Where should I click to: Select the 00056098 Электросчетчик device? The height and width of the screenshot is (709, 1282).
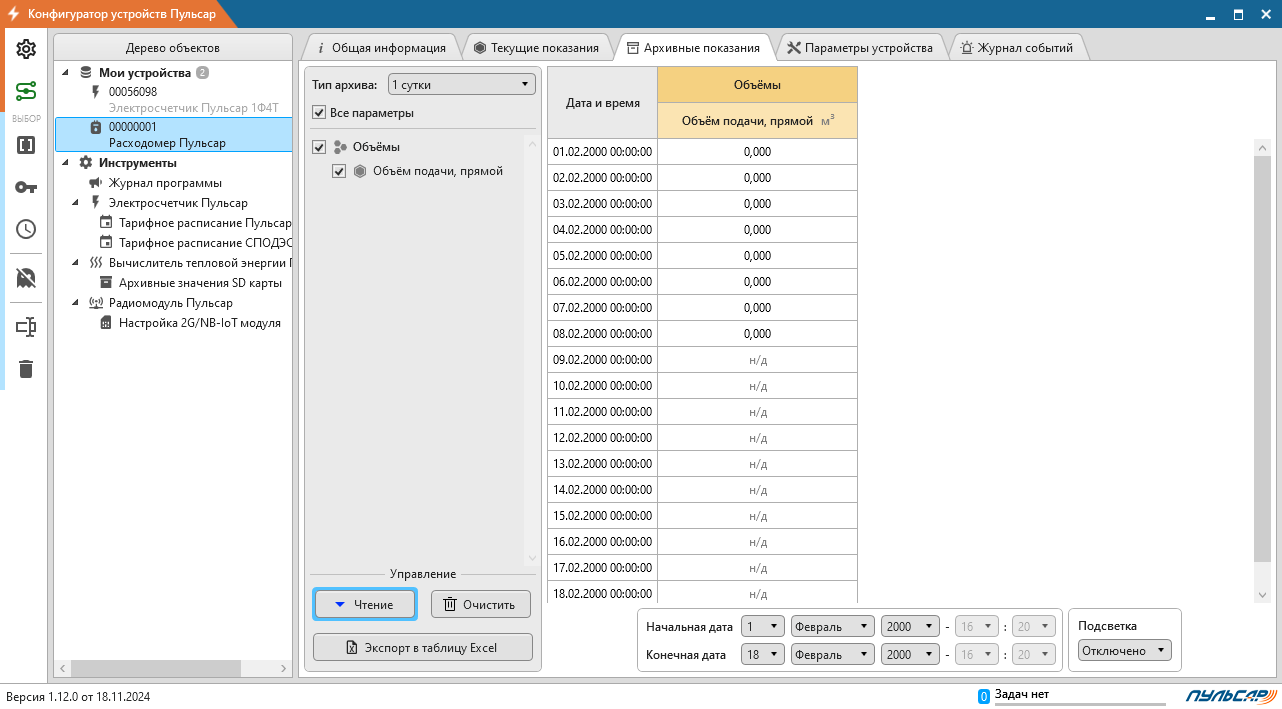pos(173,100)
